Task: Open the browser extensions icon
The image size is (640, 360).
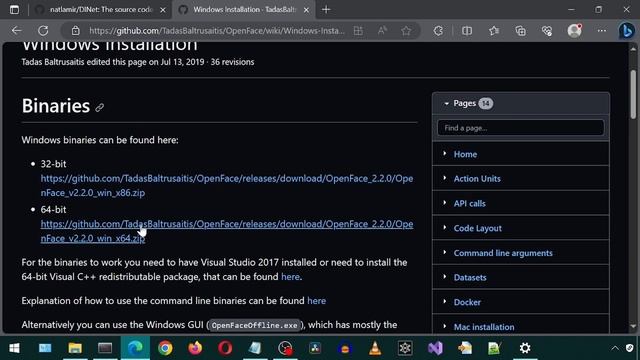Action: (438, 31)
